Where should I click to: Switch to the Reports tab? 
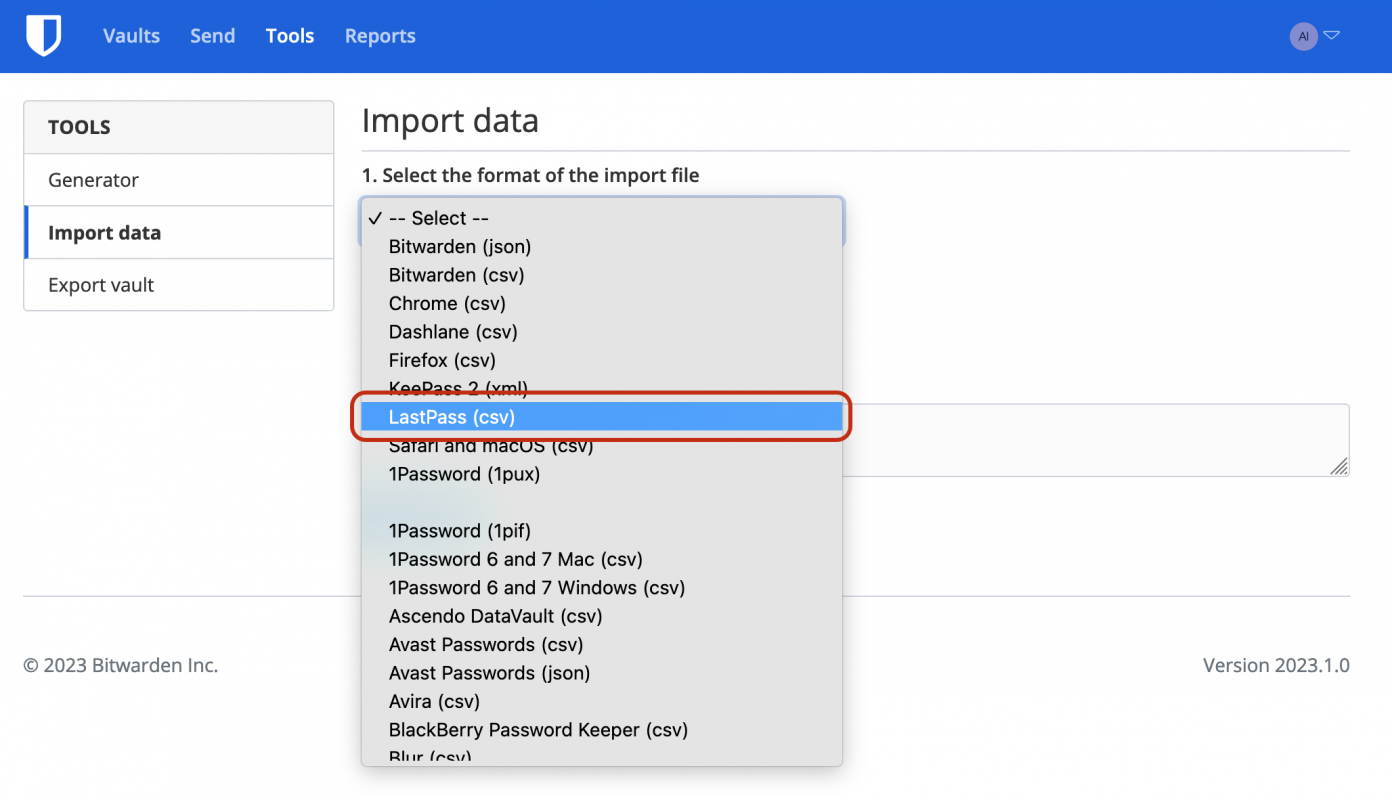point(380,36)
